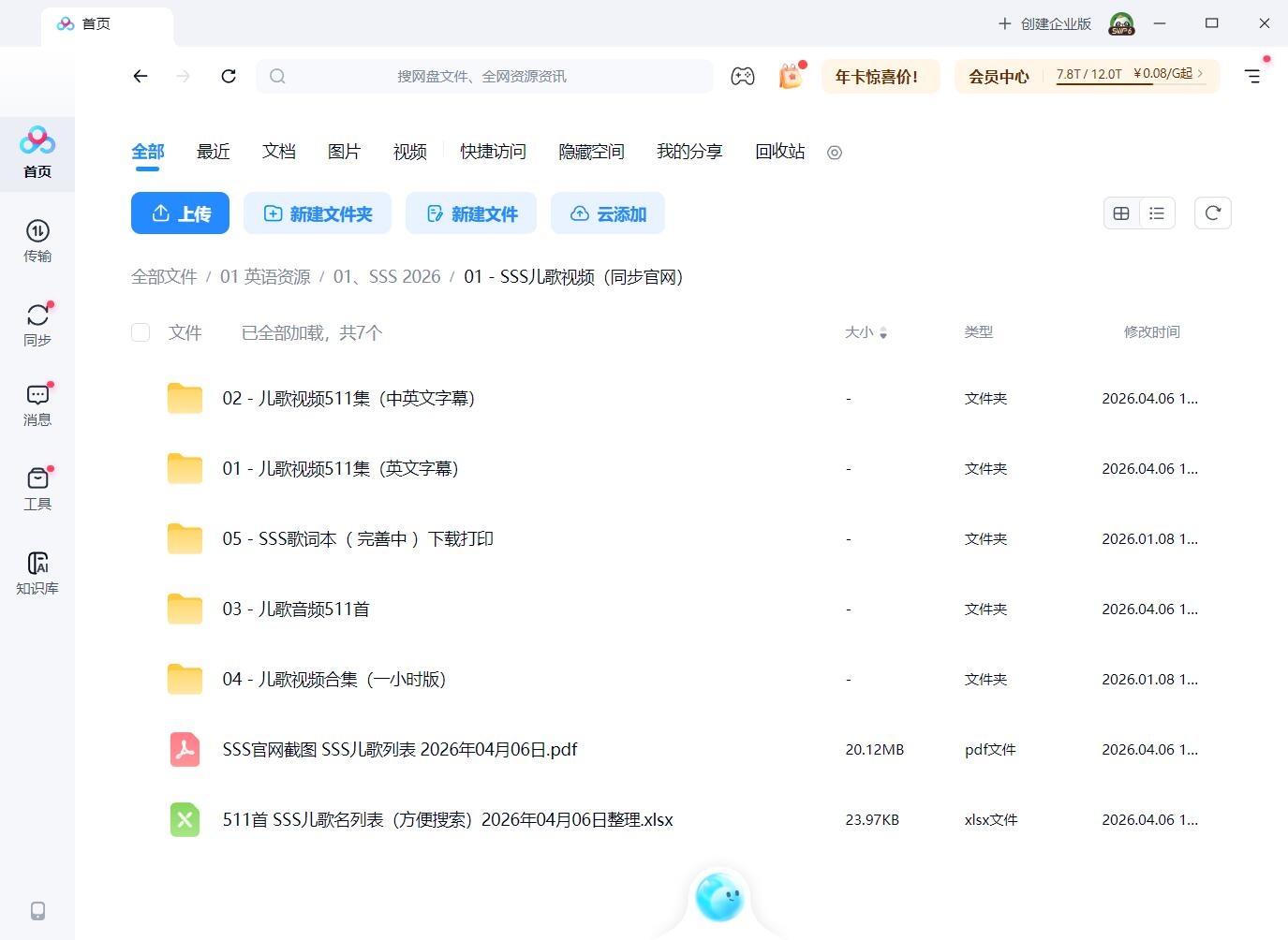1288x940 pixels.
Task: Select the 工具 tools icon in sidebar
Action: click(37, 487)
